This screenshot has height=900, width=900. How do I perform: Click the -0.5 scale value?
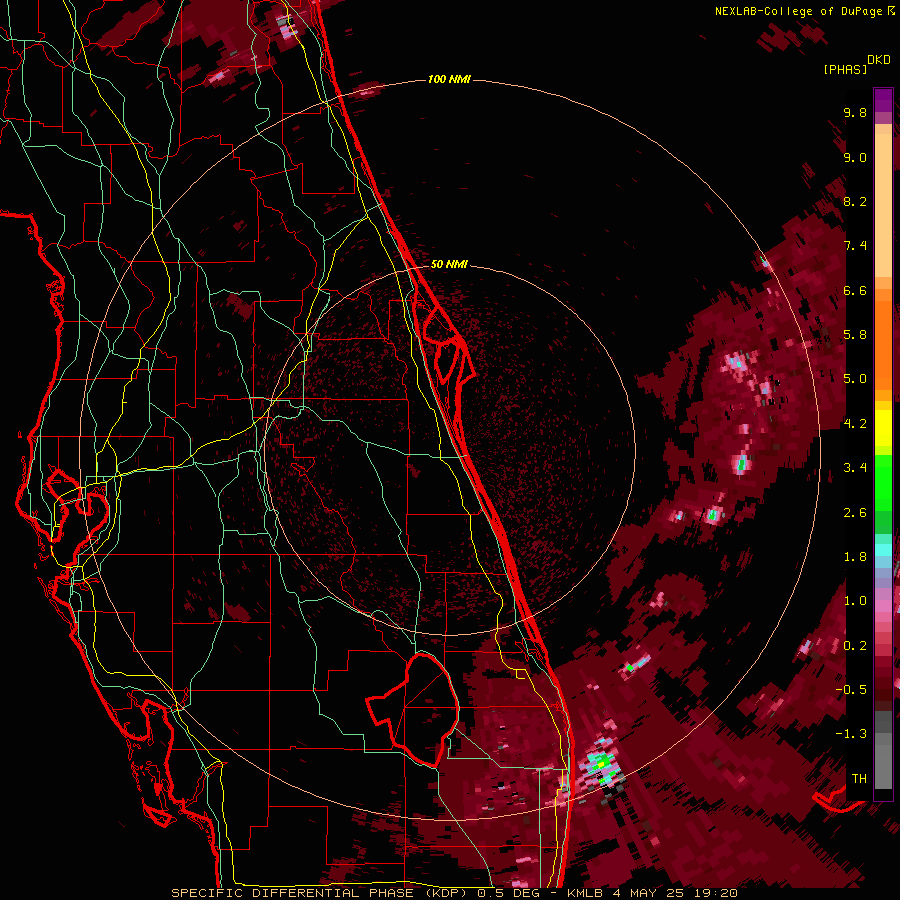coord(851,690)
